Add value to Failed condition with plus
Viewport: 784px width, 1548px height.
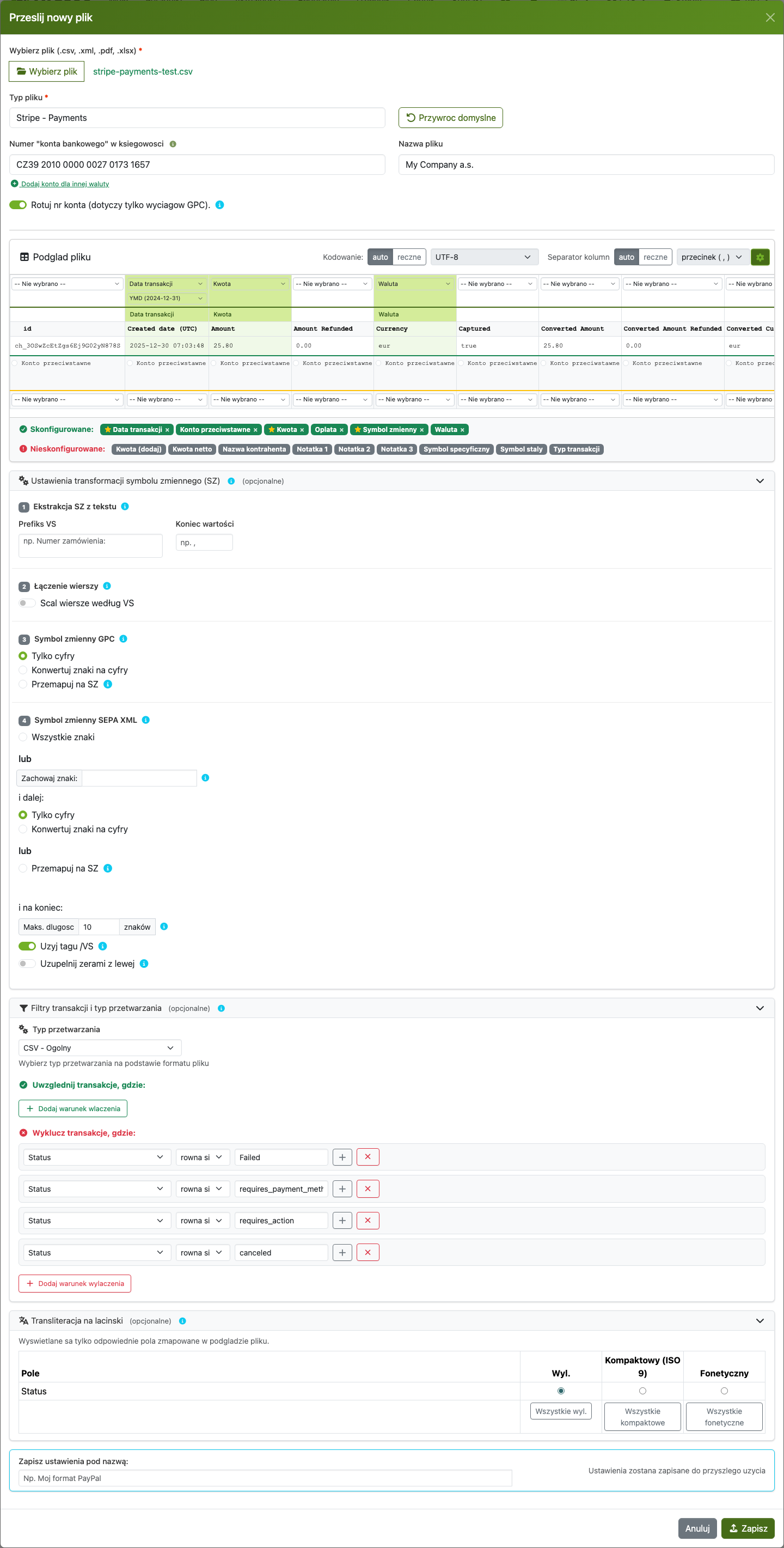tap(342, 1157)
